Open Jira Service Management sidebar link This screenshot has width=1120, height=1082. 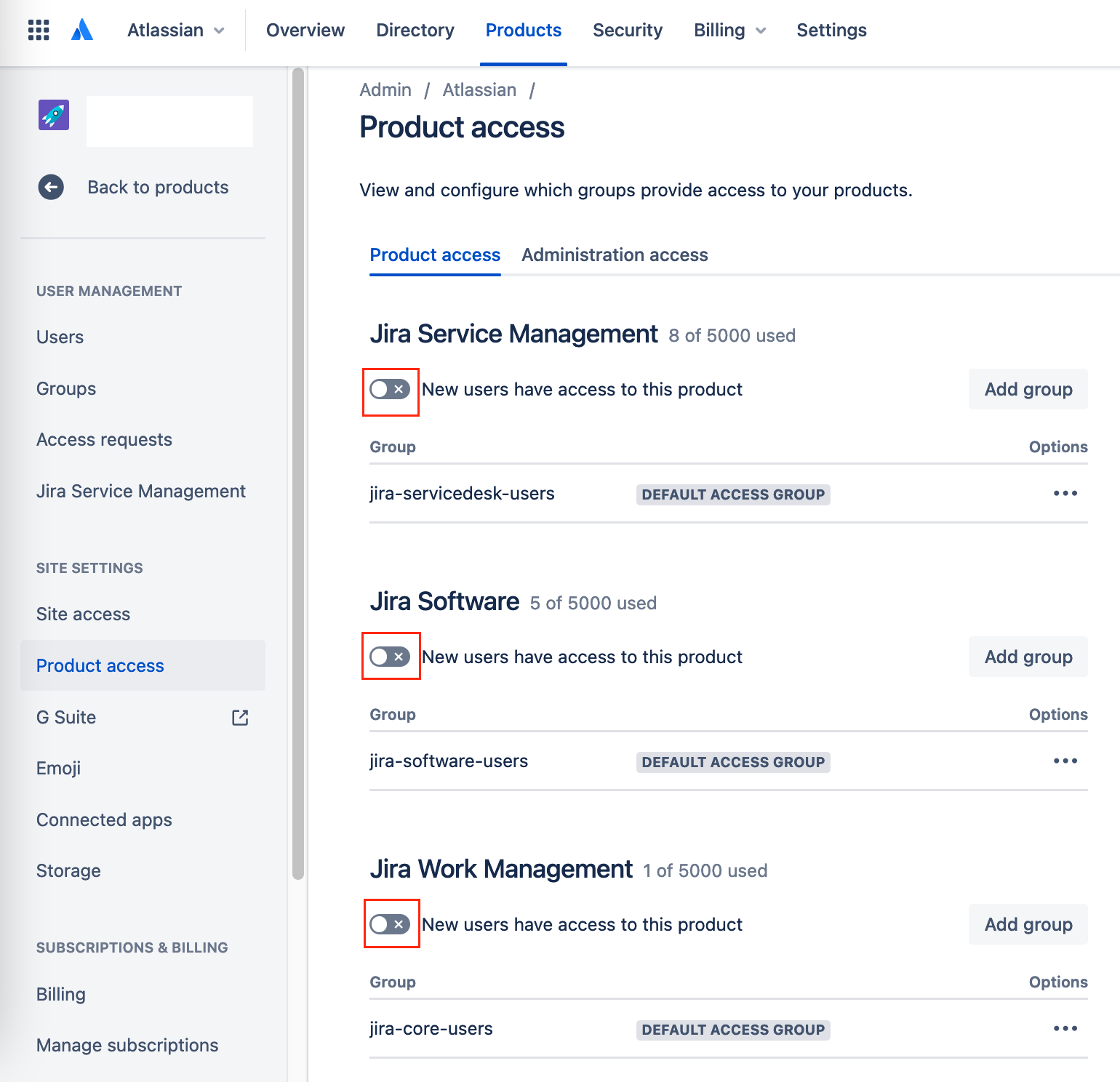(141, 492)
